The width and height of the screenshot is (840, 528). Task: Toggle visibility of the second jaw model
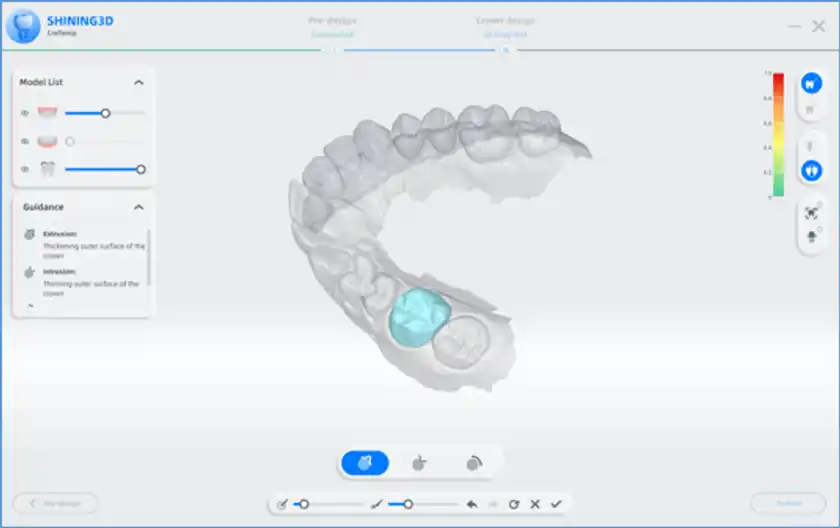coord(25,142)
